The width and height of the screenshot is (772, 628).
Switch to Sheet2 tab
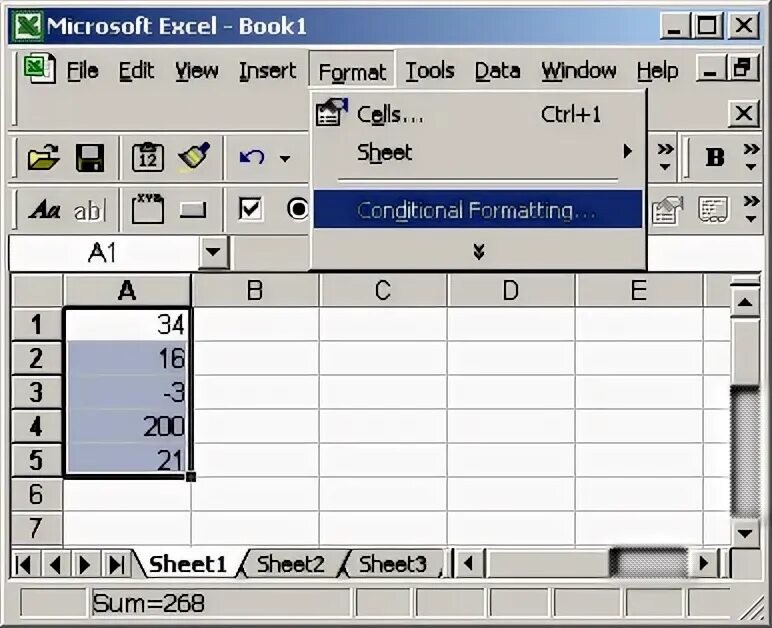coord(291,564)
